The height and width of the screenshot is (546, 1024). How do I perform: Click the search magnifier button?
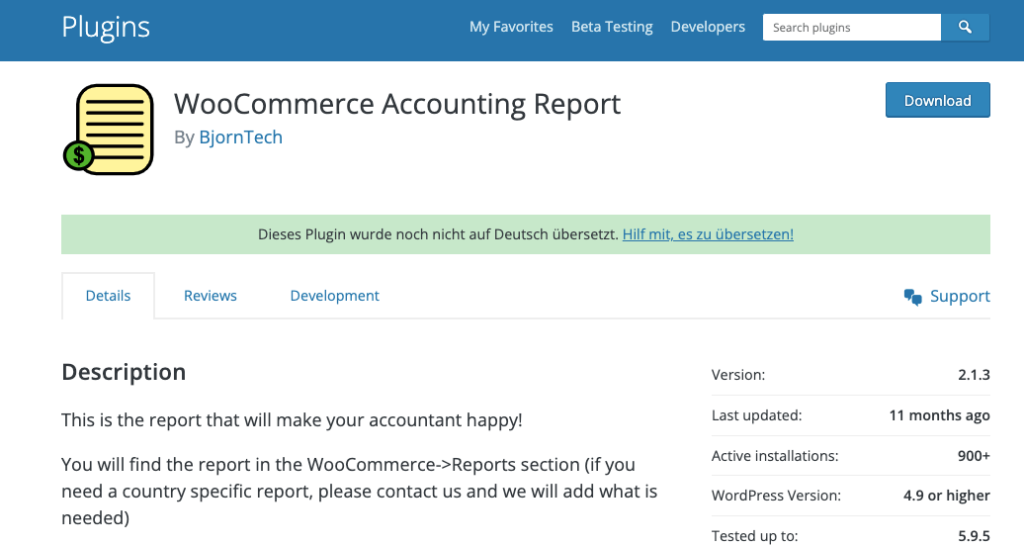[x=965, y=27]
